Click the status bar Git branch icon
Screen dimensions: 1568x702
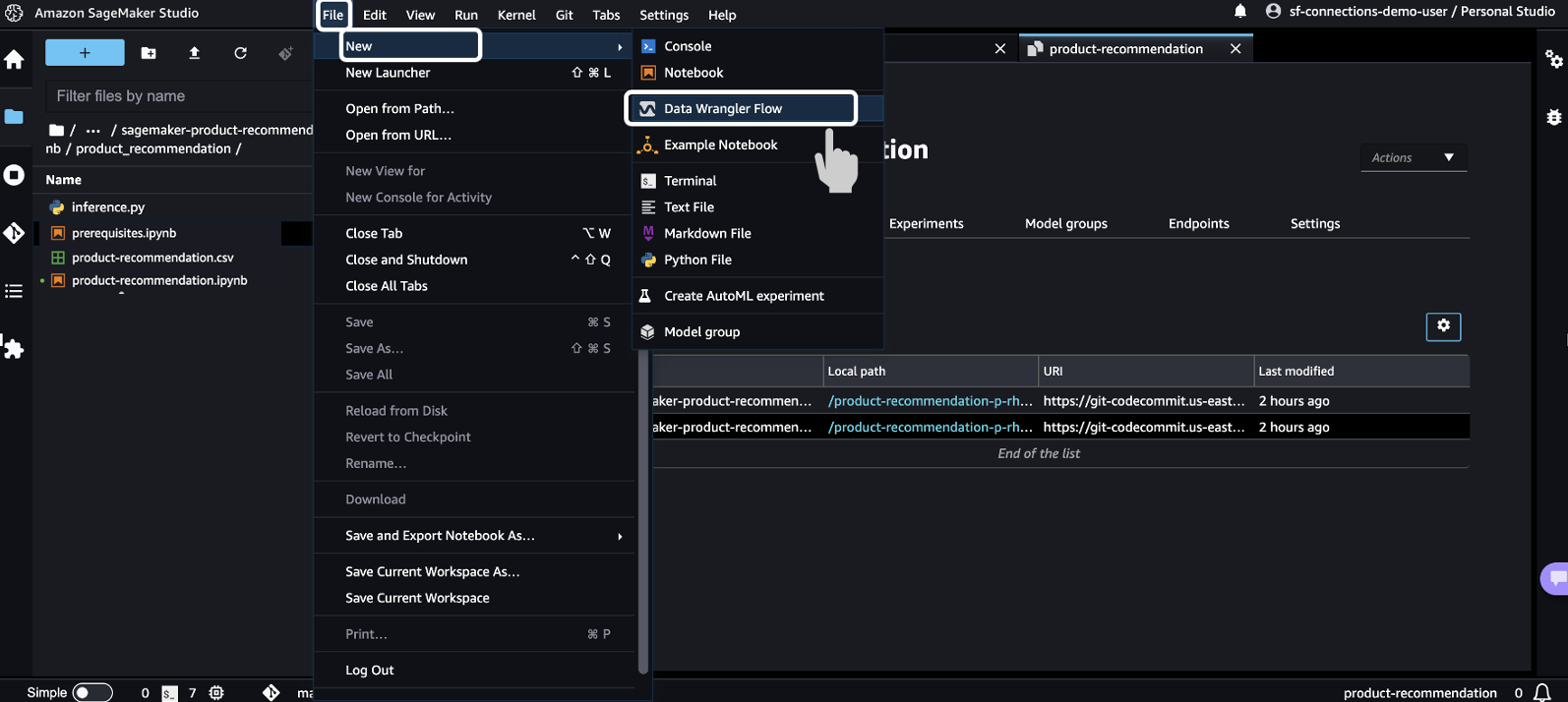point(271,693)
